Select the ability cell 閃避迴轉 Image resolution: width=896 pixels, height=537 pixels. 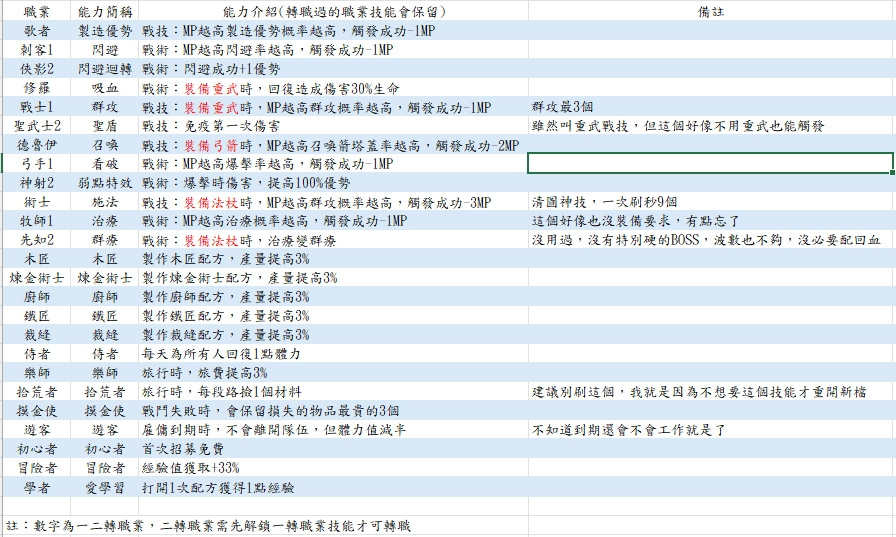pyautogui.click(x=105, y=69)
